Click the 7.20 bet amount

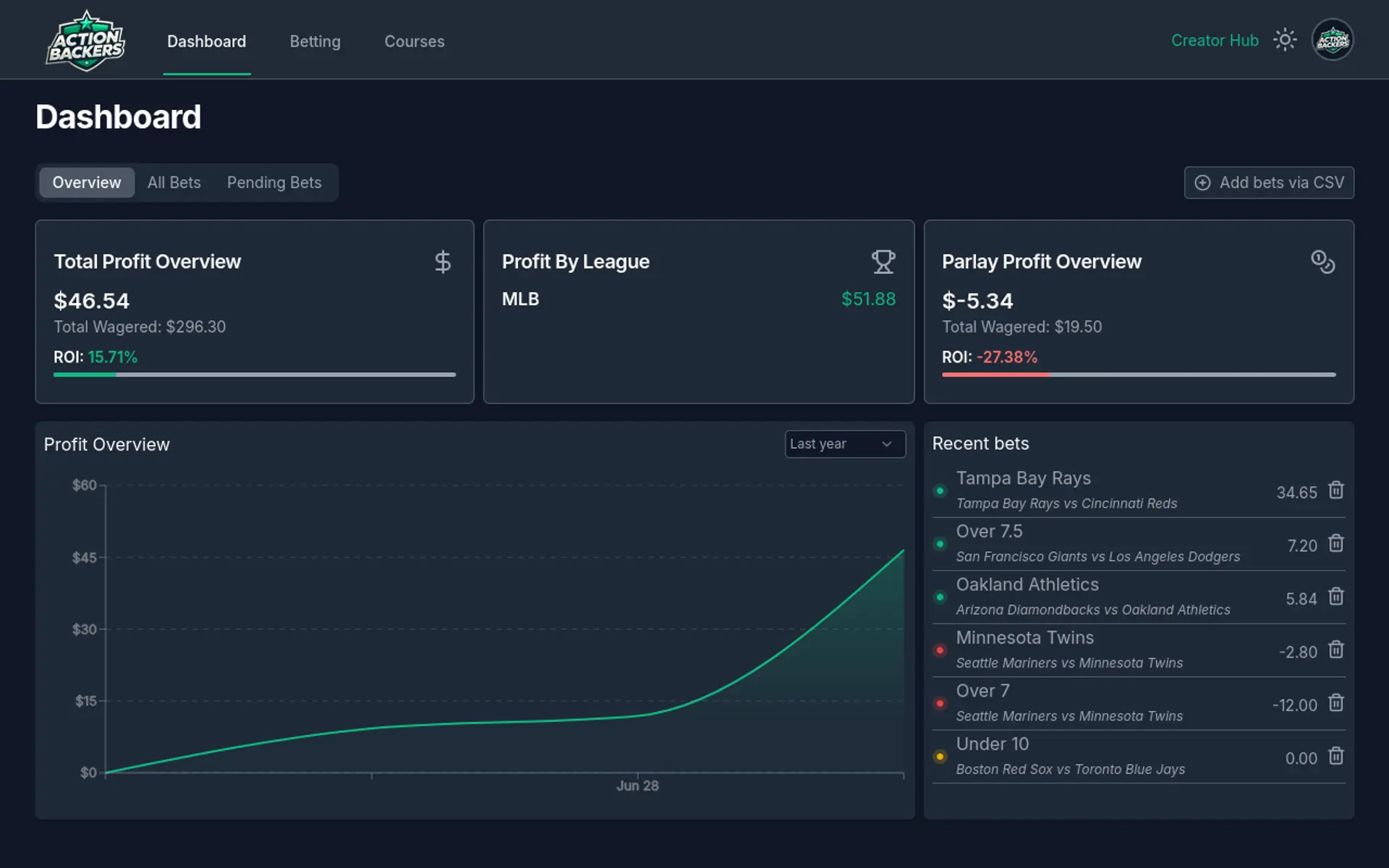[1302, 546]
